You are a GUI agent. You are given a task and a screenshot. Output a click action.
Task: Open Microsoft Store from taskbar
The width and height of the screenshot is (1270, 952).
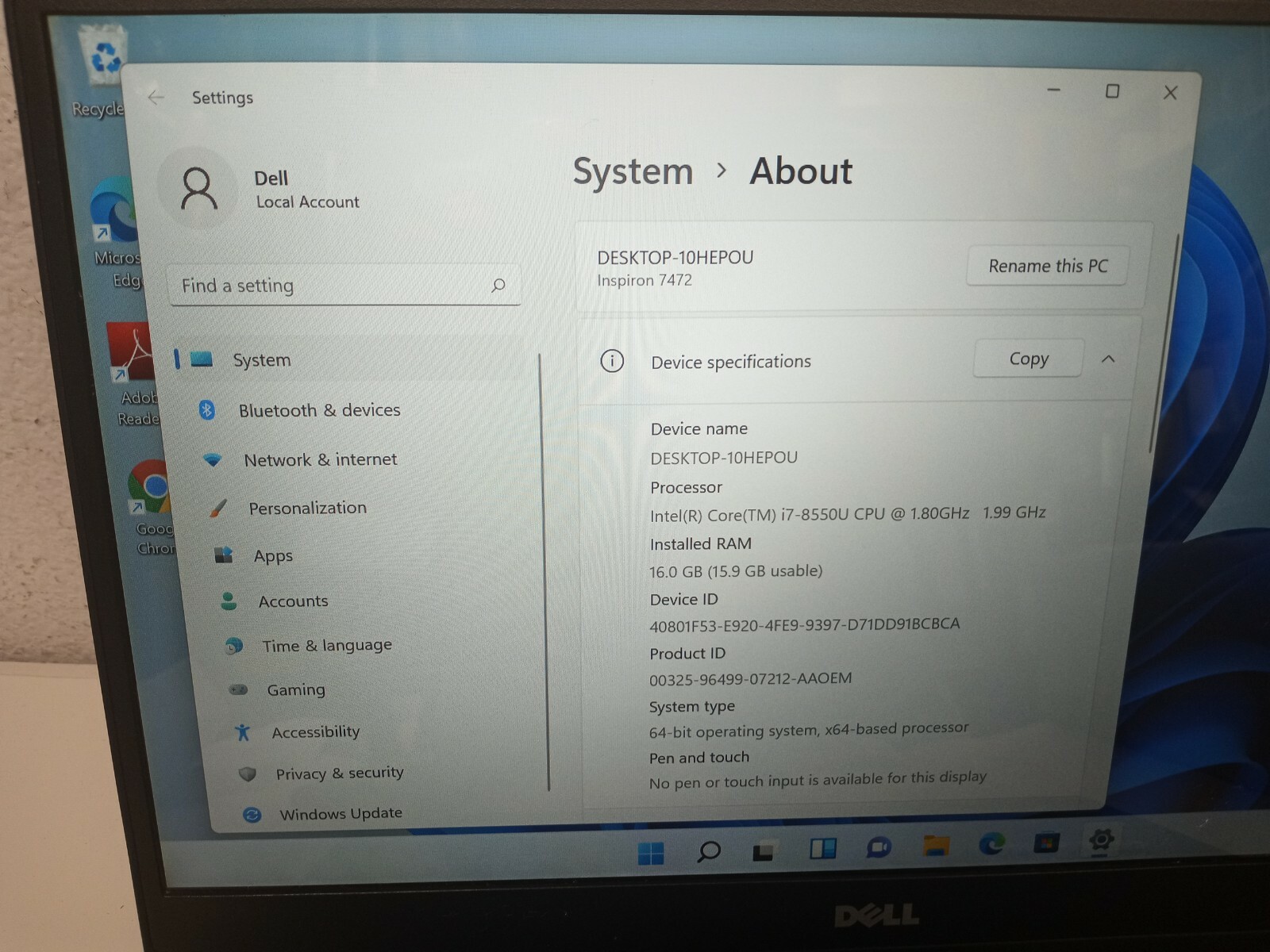pyautogui.click(x=1046, y=843)
